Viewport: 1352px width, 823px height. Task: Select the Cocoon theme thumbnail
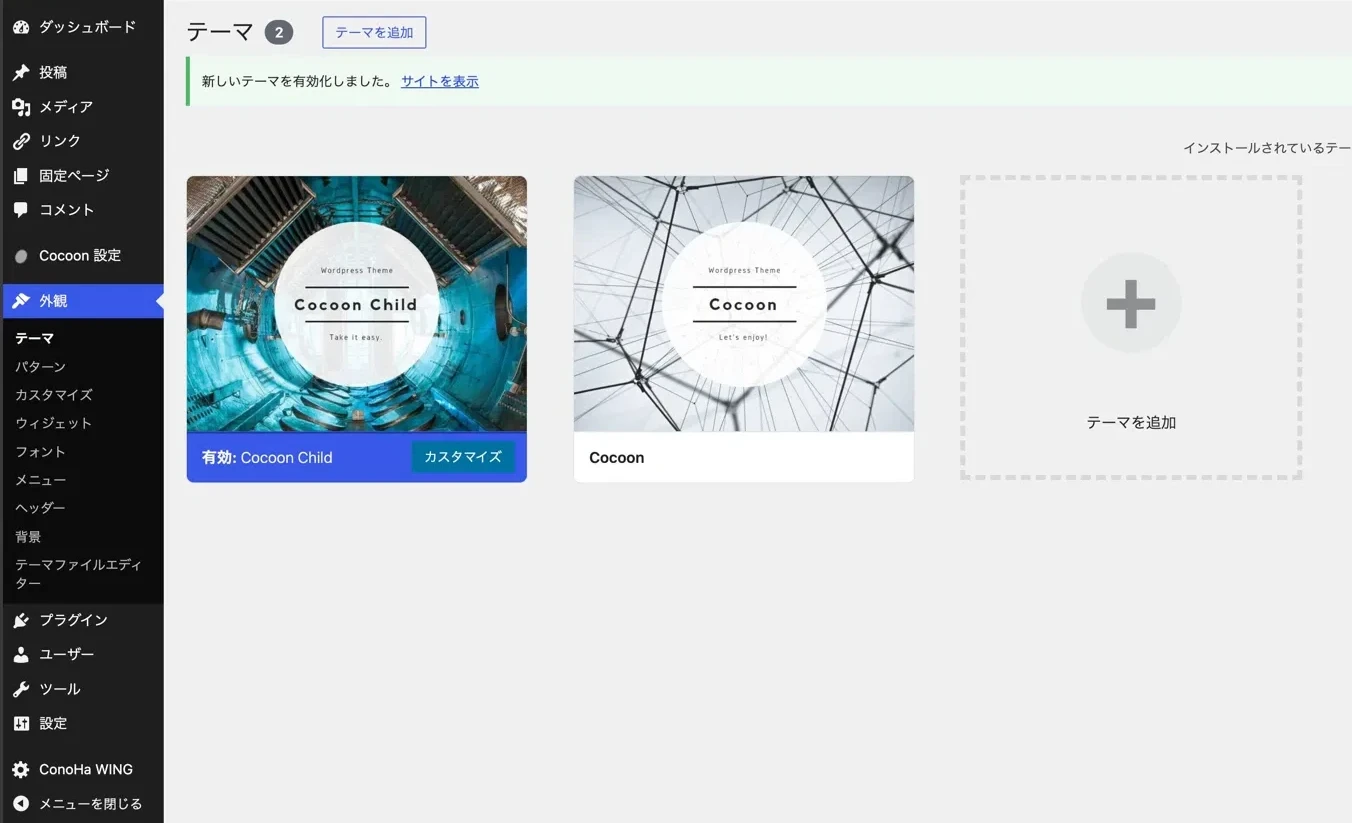point(744,304)
